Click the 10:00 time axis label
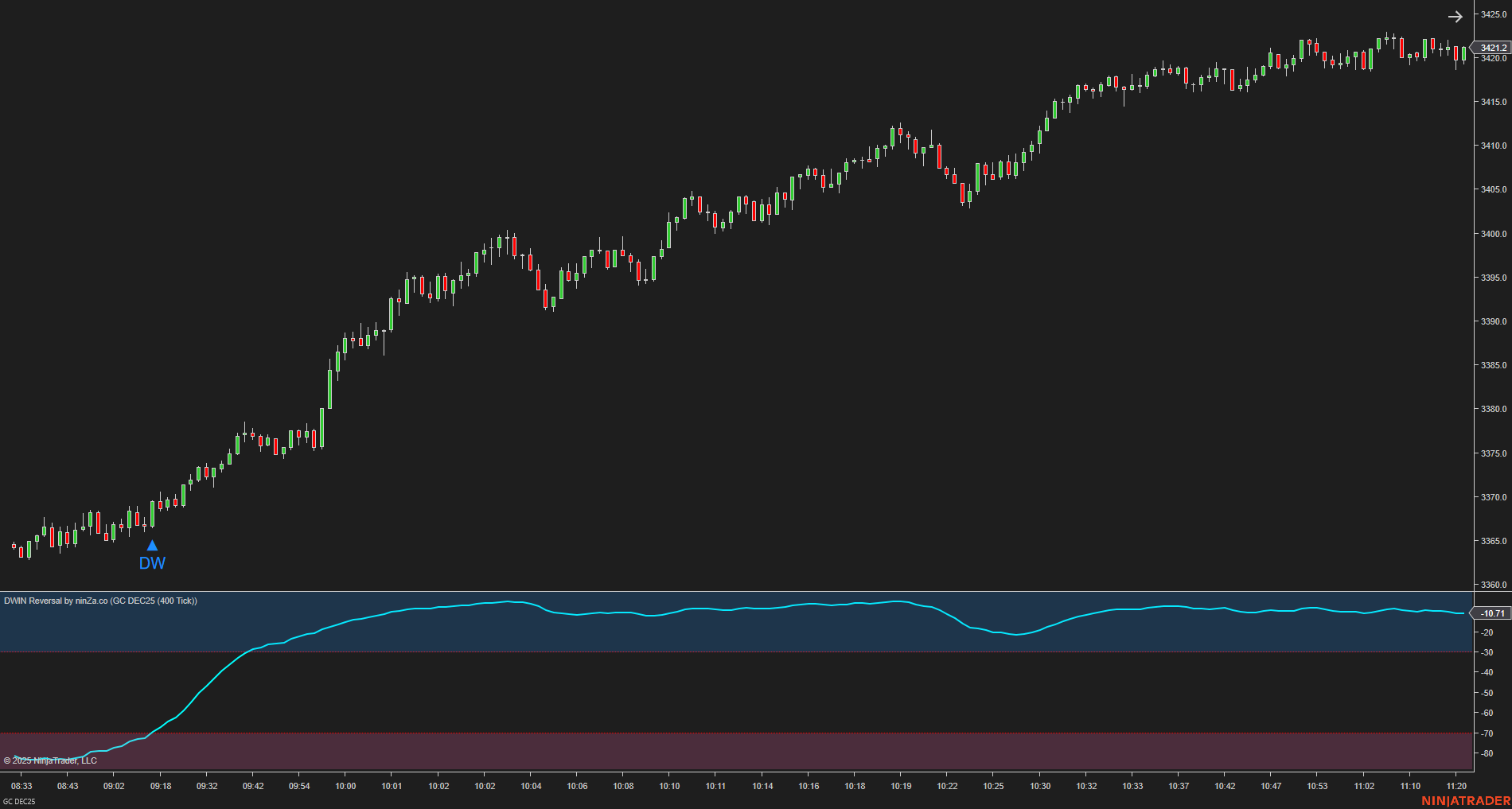 [x=345, y=785]
